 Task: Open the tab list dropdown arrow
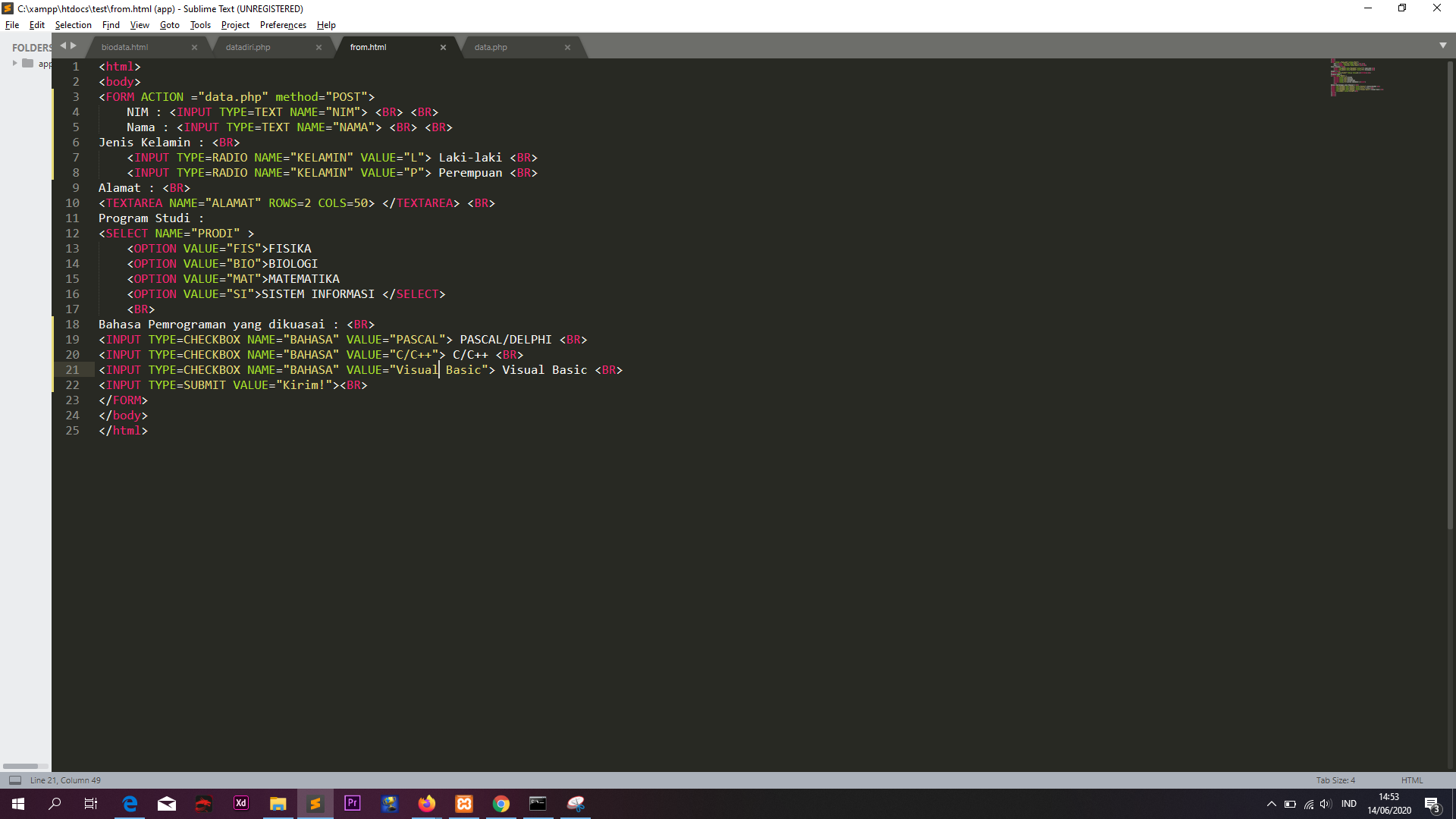[x=1443, y=46]
